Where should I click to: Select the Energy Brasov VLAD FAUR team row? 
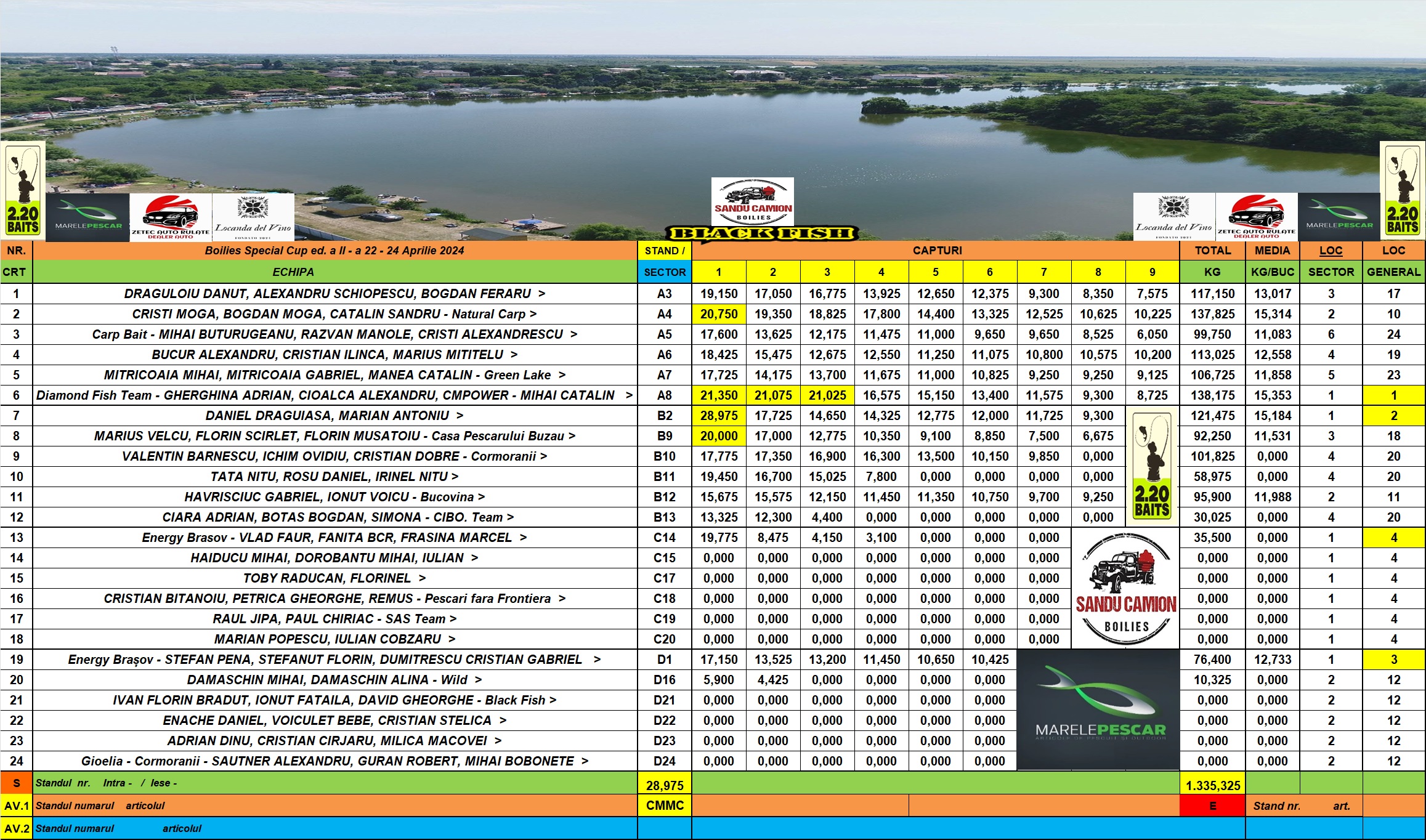click(334, 538)
